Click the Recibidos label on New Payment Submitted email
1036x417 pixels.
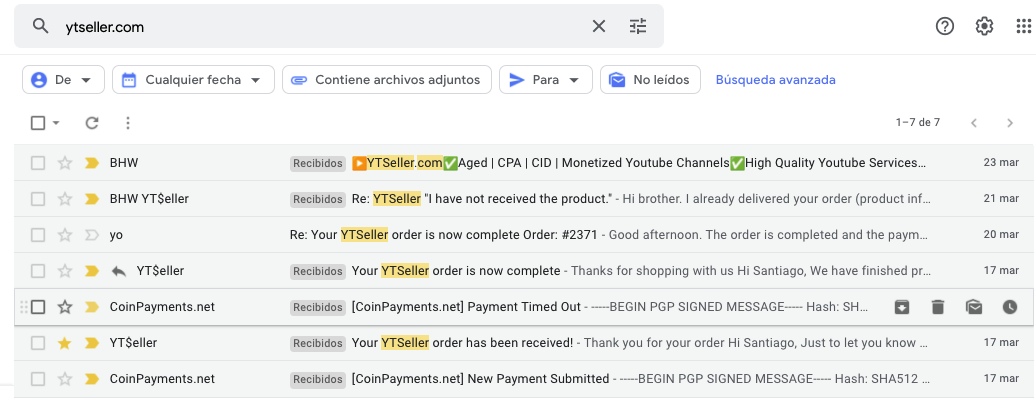point(318,379)
